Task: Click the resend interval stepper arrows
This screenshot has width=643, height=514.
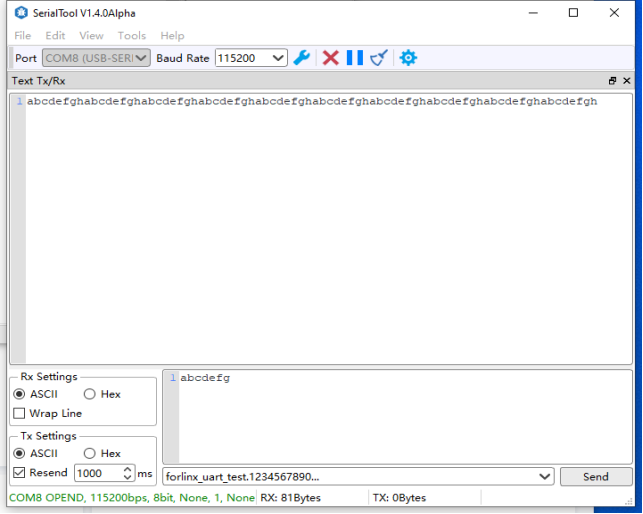Action: [128, 473]
